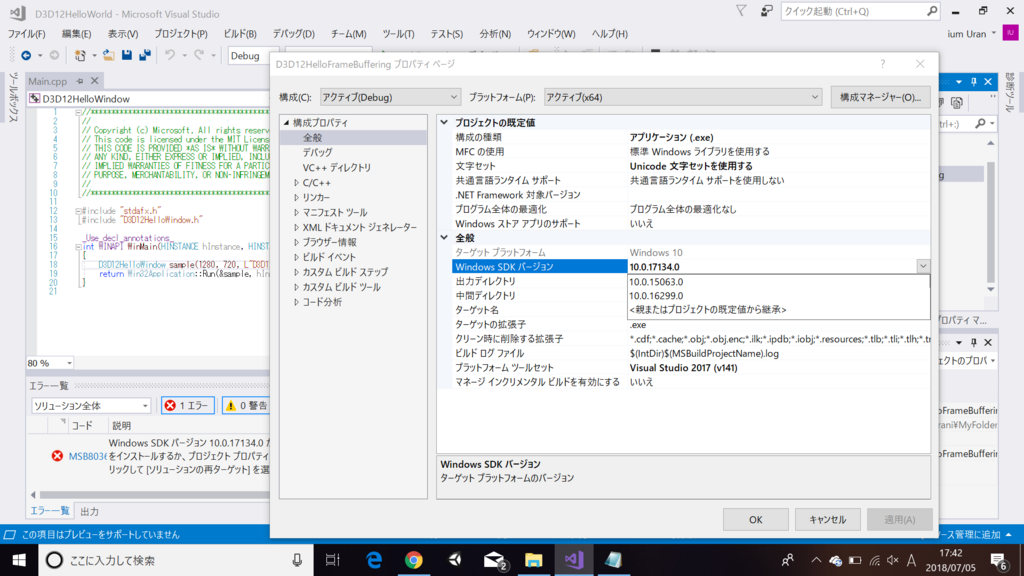The image size is (1024, 576).
Task: Expand the C/C++ tree node
Action: point(296,183)
